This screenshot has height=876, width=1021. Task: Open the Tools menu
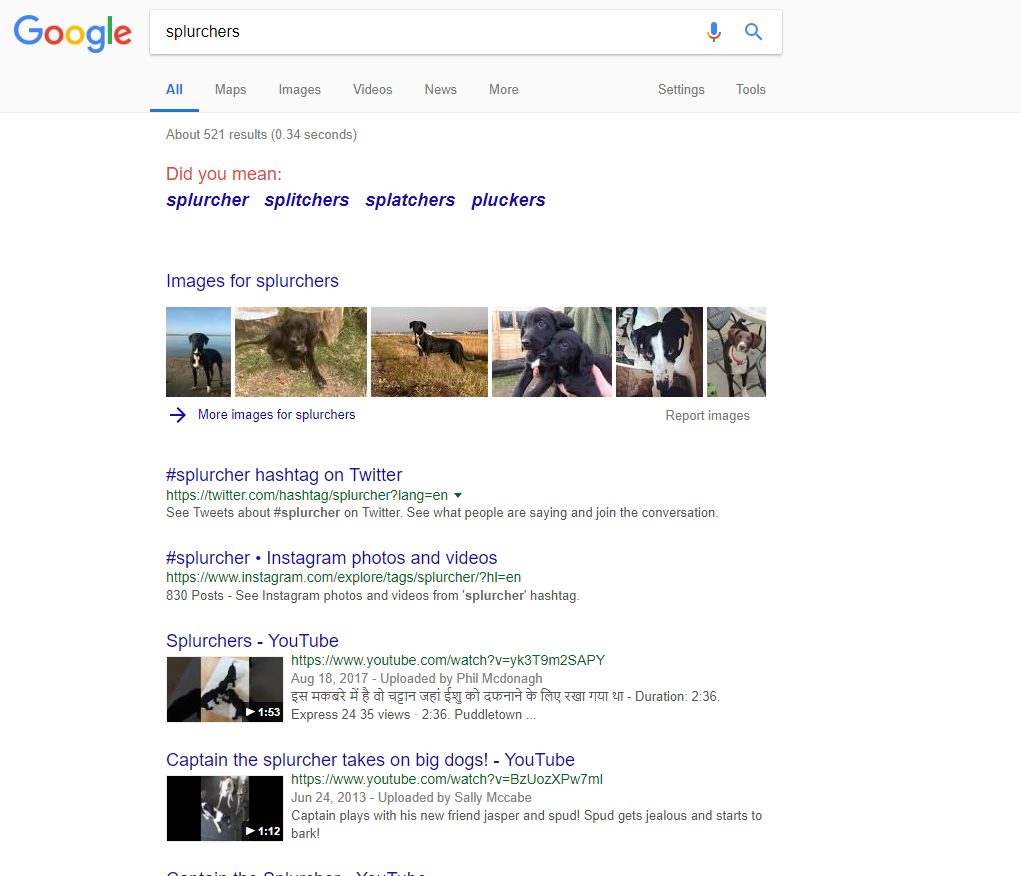751,89
